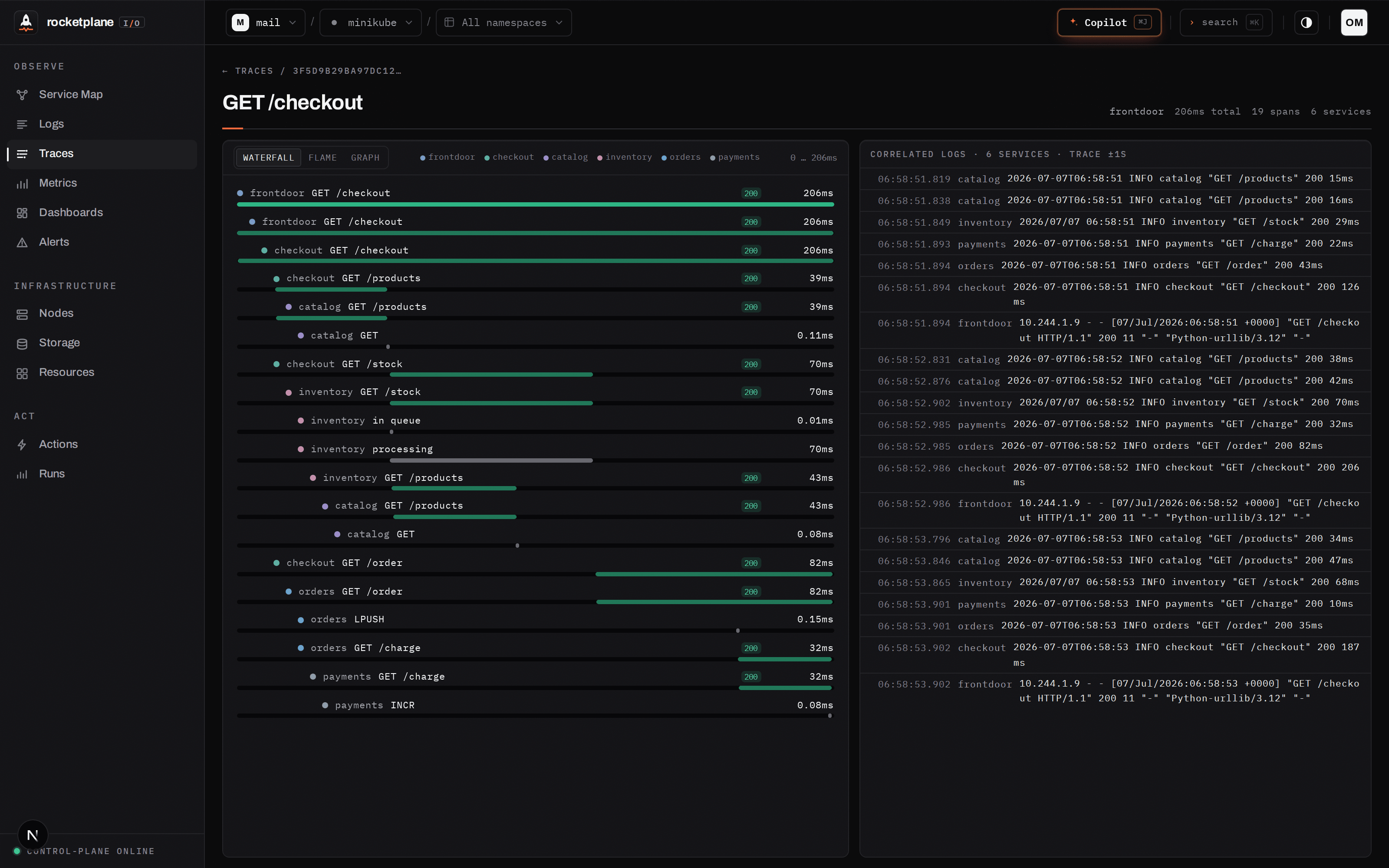The image size is (1389, 868).
Task: Select the Traces sidebar icon
Action: 22,154
